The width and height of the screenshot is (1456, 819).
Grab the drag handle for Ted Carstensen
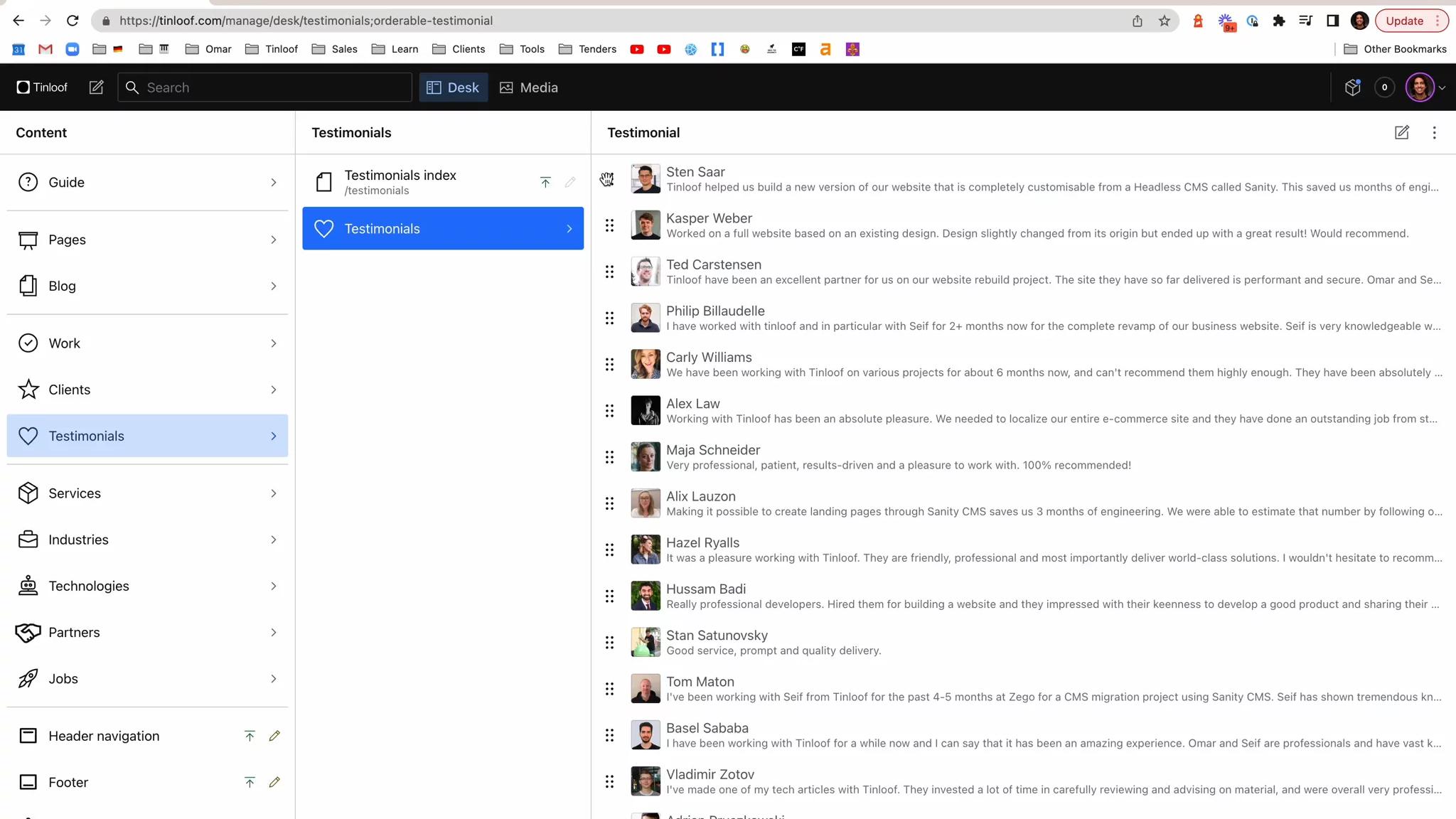609,272
